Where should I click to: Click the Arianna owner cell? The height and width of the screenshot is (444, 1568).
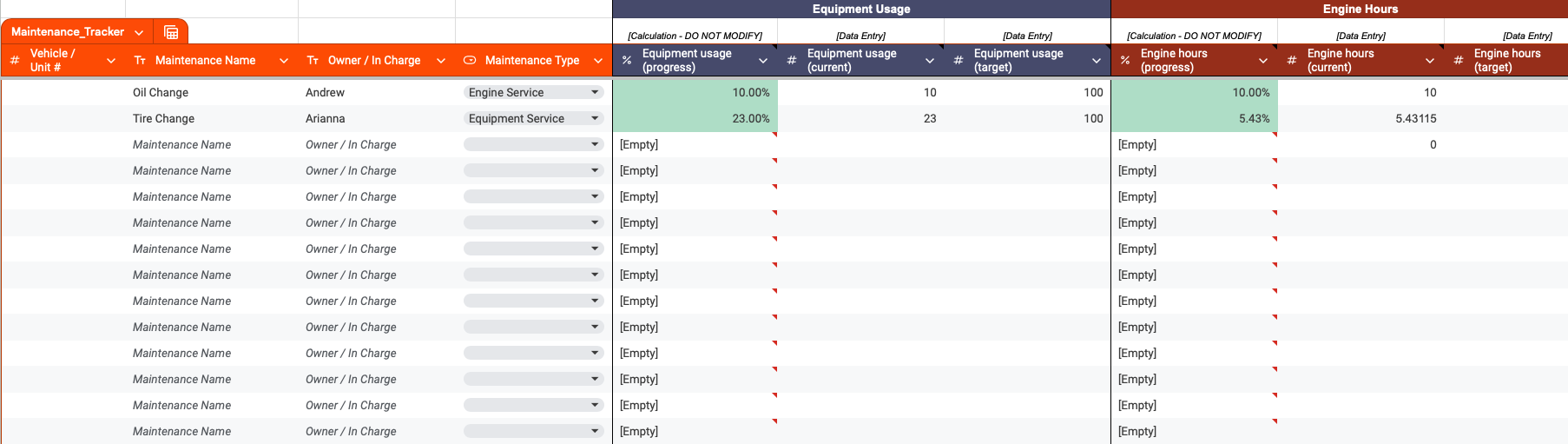[x=326, y=118]
